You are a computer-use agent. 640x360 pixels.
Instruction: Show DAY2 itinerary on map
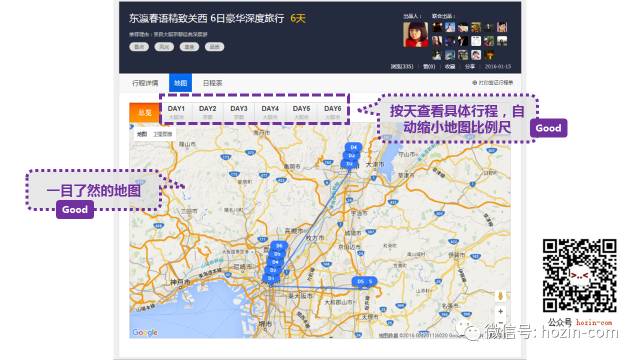tap(208, 112)
